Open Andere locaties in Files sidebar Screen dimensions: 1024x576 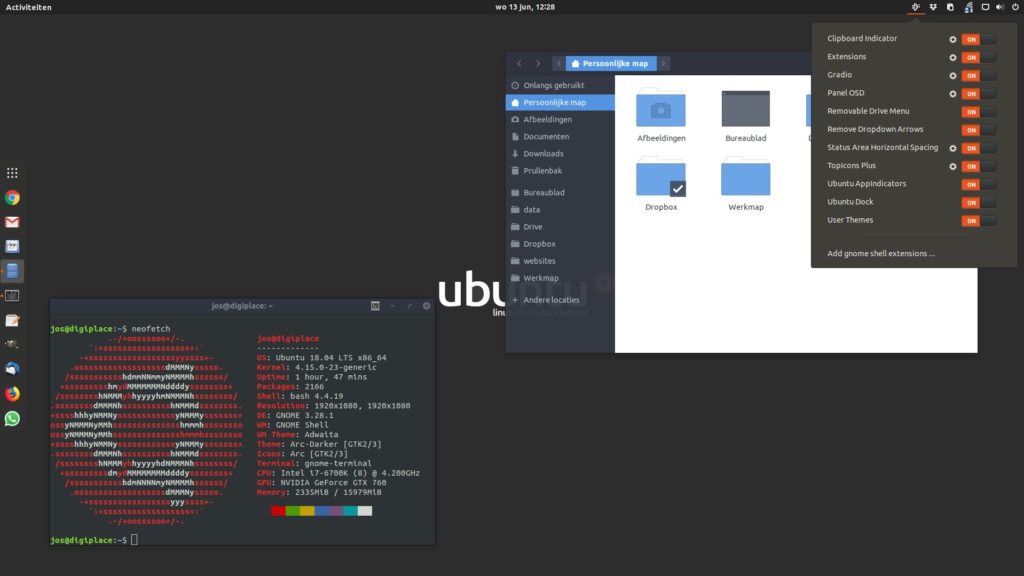click(560, 300)
